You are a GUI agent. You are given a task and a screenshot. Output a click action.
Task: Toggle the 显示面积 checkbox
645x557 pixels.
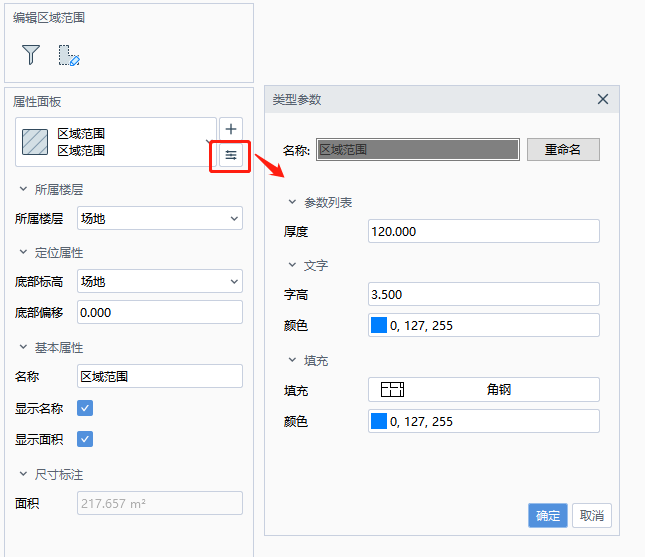(x=85, y=439)
